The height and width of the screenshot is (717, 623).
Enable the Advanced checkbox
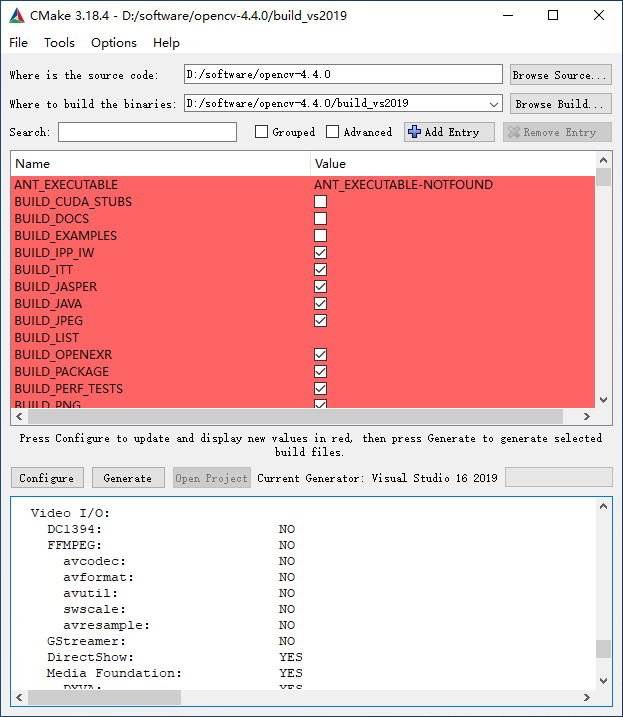click(333, 132)
